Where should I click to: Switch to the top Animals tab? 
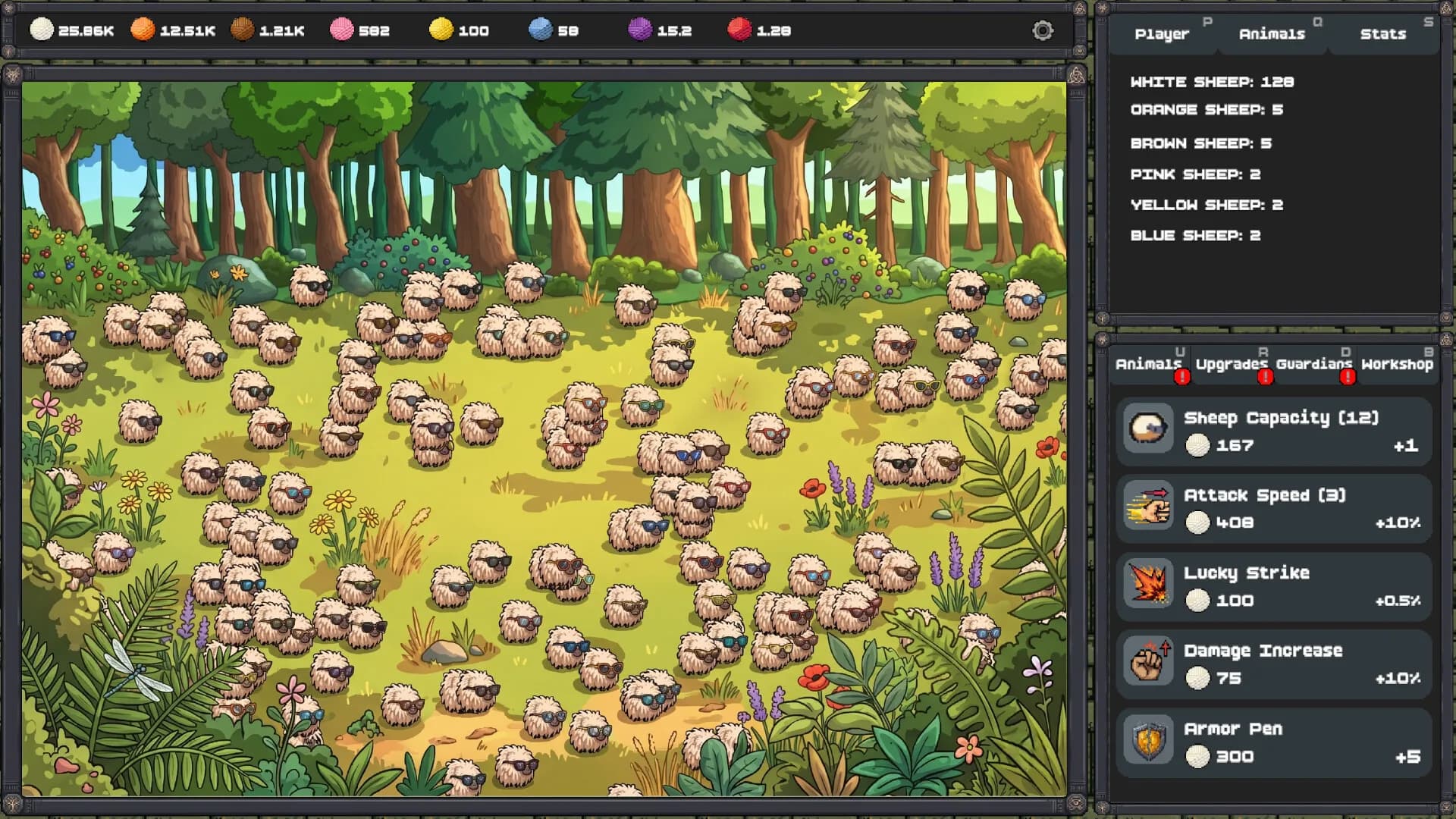(x=1272, y=34)
